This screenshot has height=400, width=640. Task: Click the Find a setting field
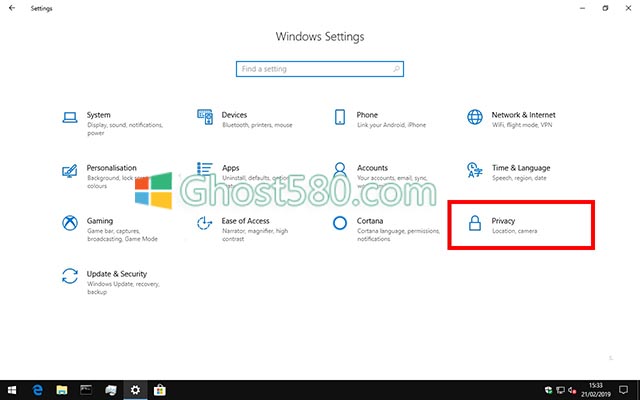pyautogui.click(x=320, y=69)
